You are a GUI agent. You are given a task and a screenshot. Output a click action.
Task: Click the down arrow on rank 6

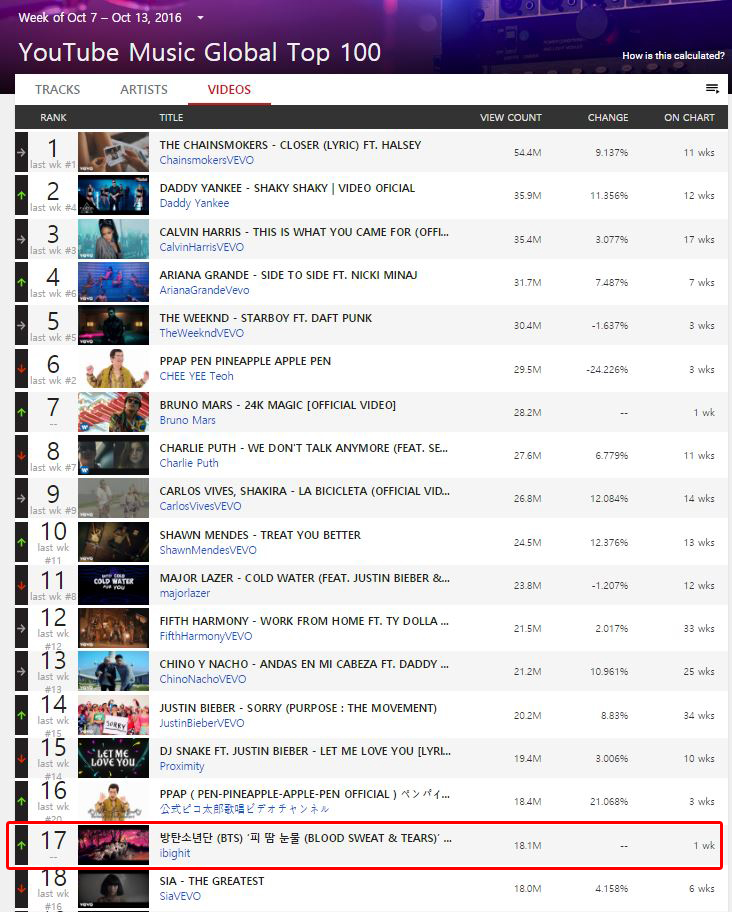tap(22, 368)
